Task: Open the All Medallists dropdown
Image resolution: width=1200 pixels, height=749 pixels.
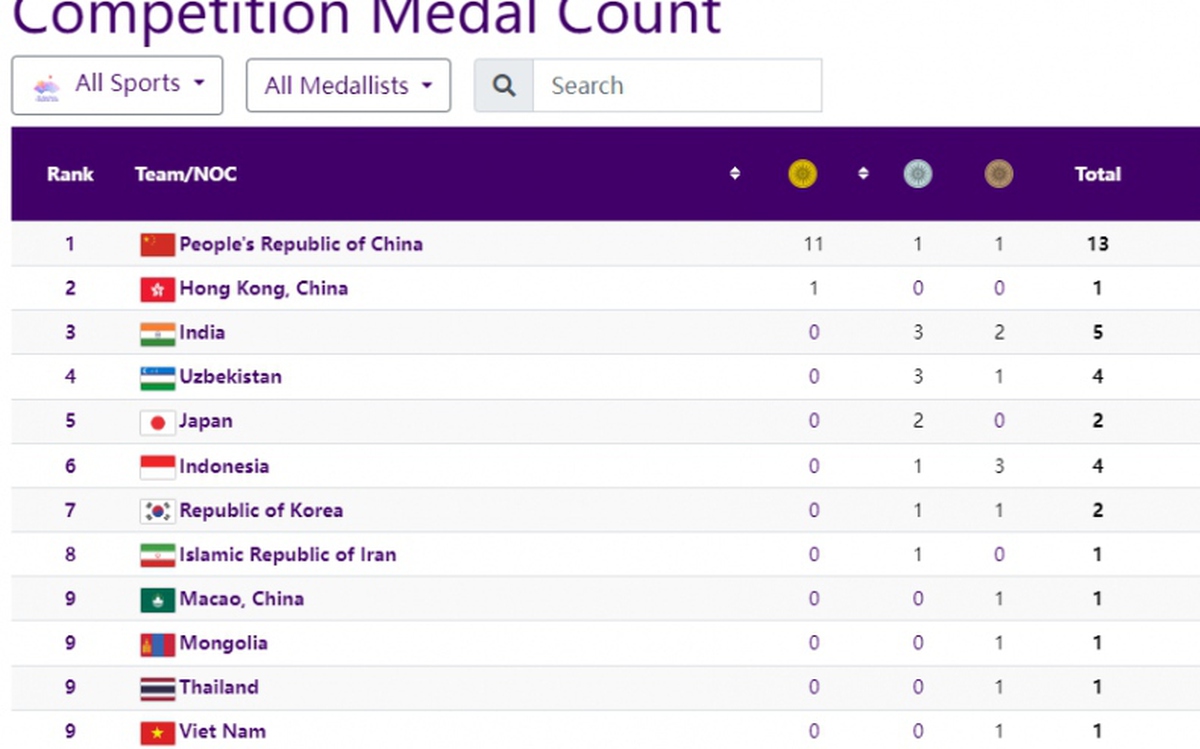Action: click(x=348, y=85)
